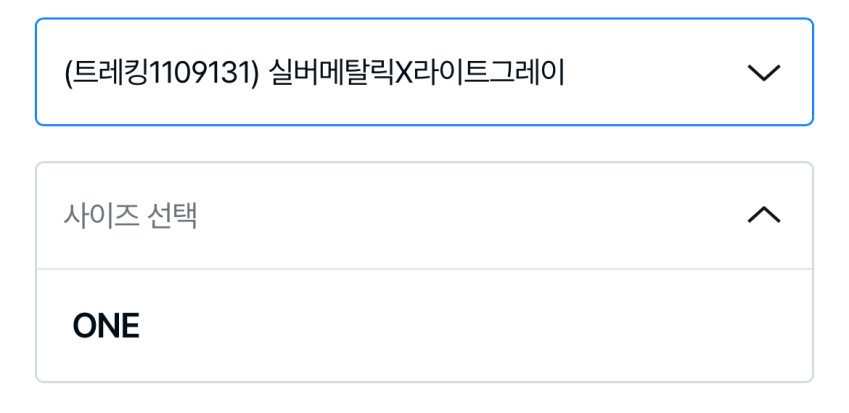This screenshot has width=849, height=413.
Task: Click the blue-outlined color select box
Action: [x=424, y=73]
